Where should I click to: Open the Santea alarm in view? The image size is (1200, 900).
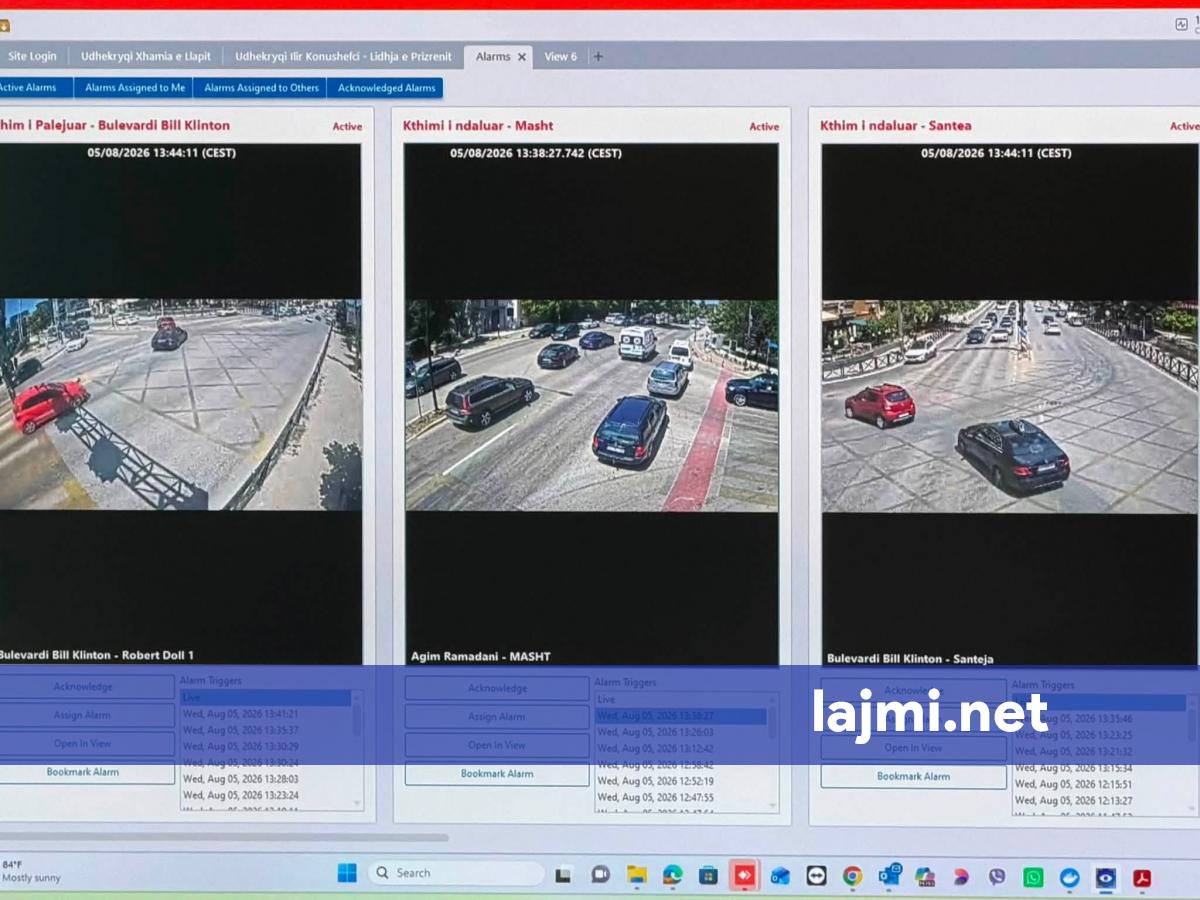[913, 748]
